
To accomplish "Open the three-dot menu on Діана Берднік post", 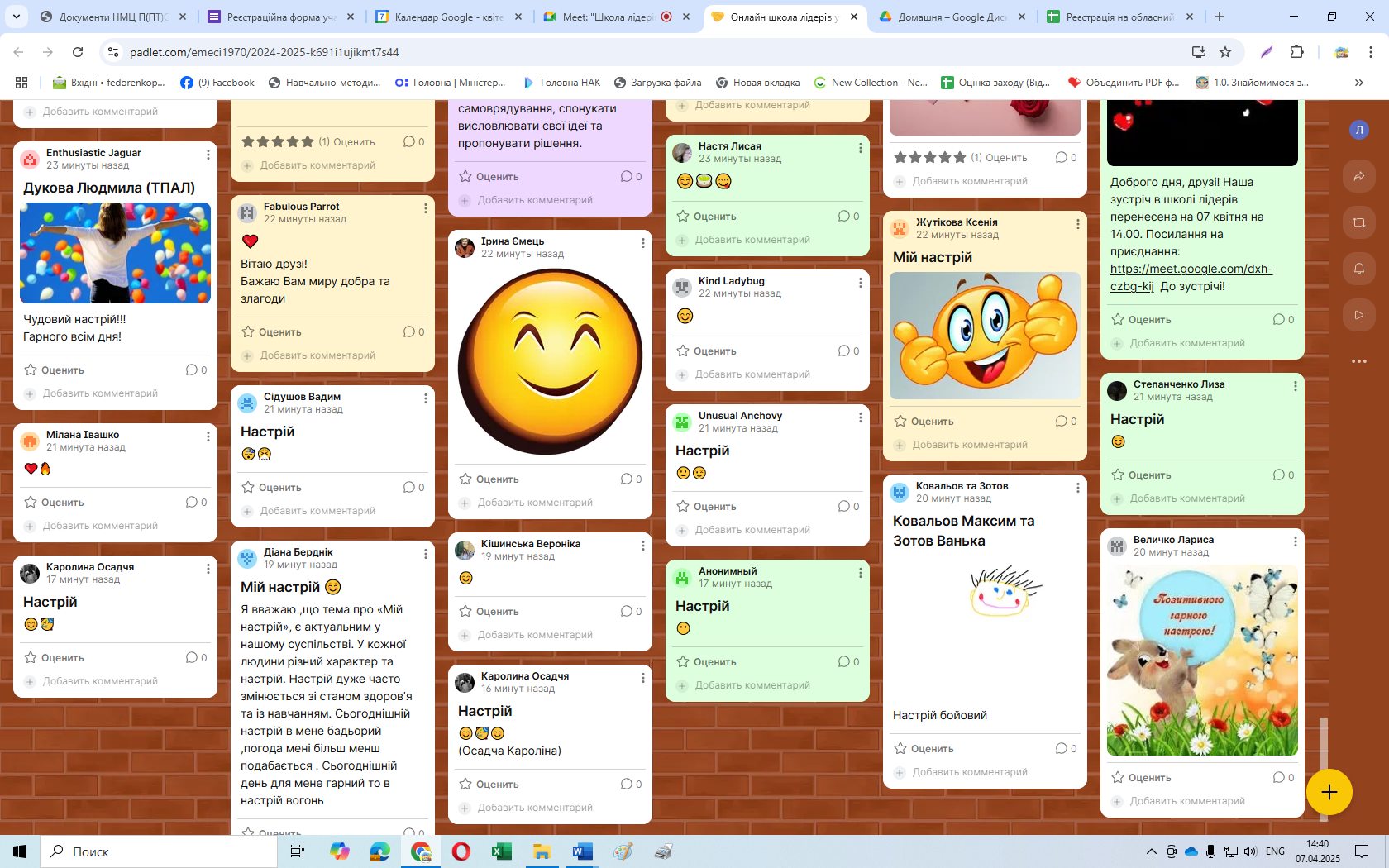I will click(426, 554).
